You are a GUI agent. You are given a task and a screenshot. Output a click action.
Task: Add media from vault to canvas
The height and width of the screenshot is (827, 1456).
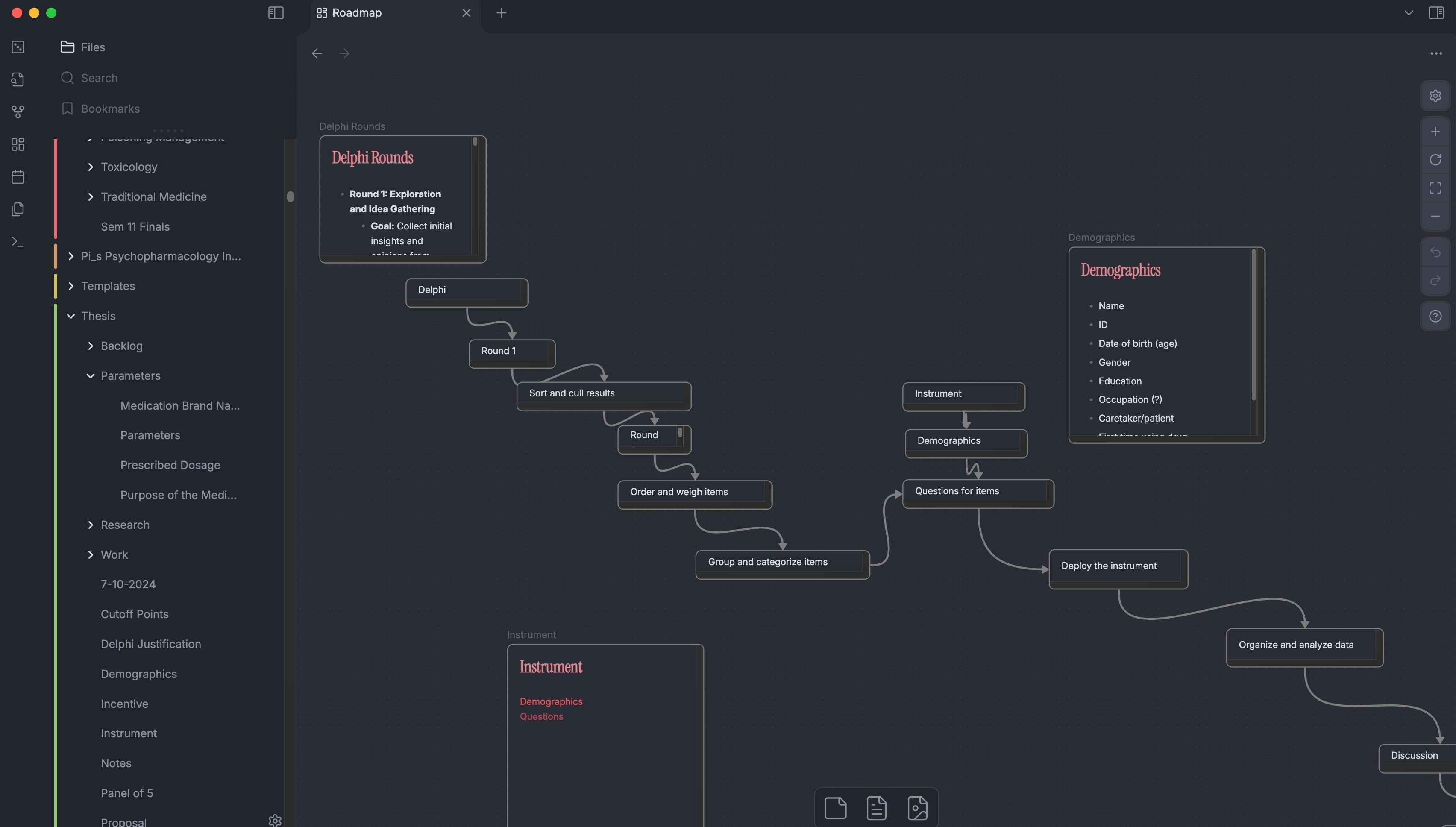[x=917, y=808]
